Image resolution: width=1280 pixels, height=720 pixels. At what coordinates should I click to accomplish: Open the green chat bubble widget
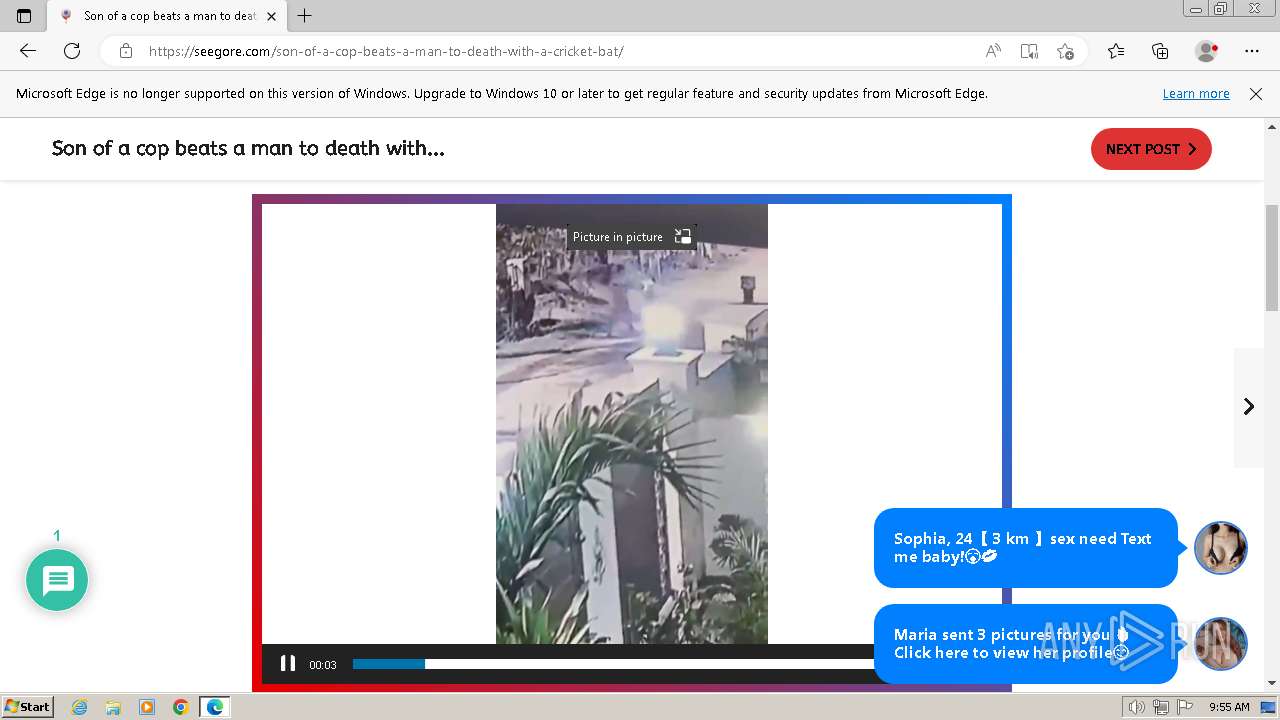57,580
